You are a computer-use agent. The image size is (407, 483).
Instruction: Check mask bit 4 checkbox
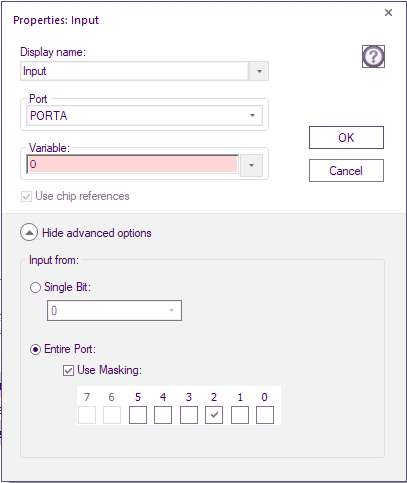[x=163, y=415]
